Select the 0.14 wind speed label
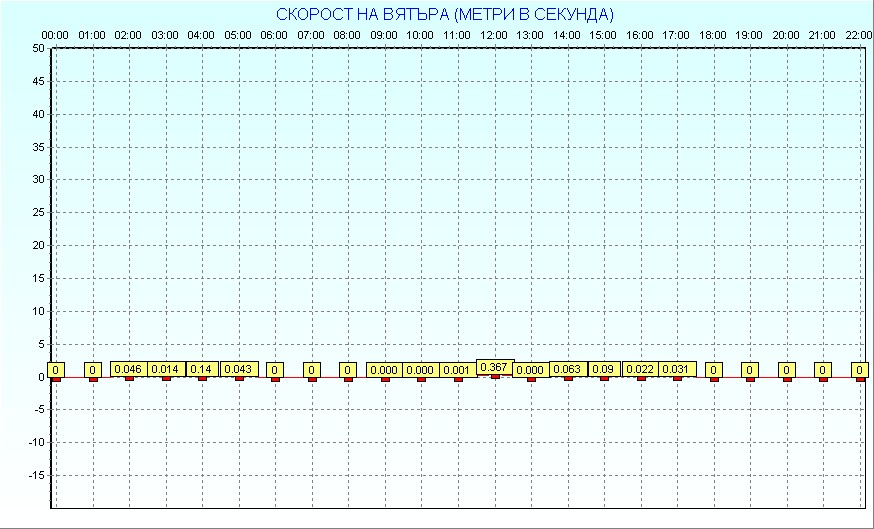Screen dimensions: 874x529 tap(201, 369)
